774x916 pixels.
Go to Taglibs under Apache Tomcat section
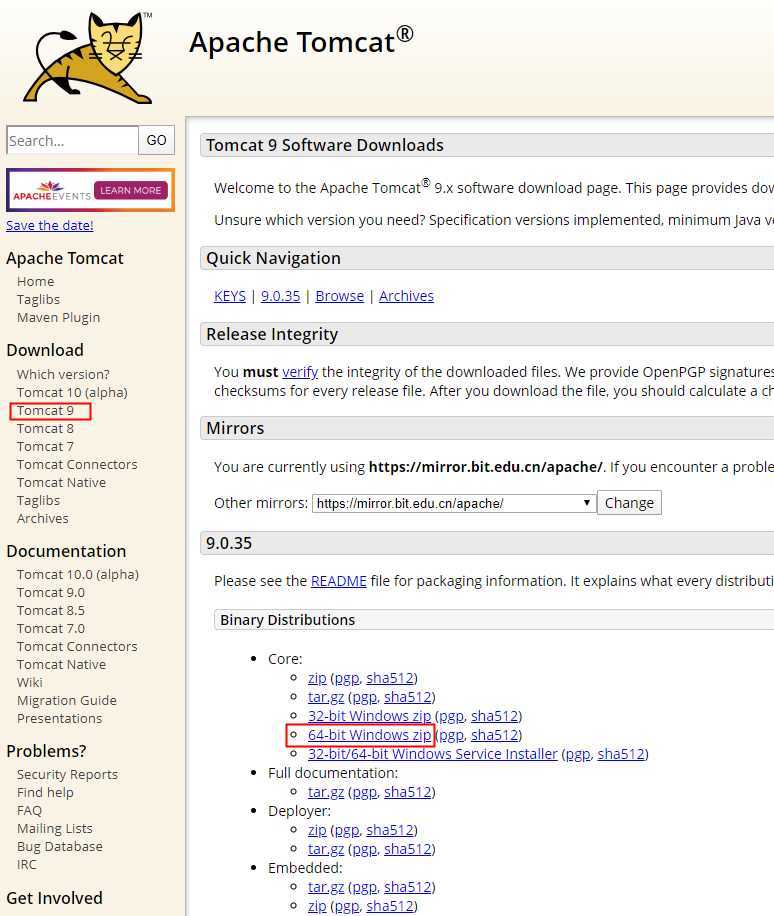click(x=39, y=300)
